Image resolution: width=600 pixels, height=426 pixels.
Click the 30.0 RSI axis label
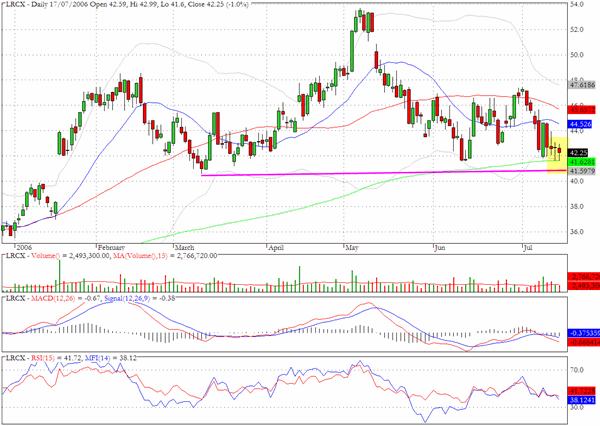(x=577, y=407)
